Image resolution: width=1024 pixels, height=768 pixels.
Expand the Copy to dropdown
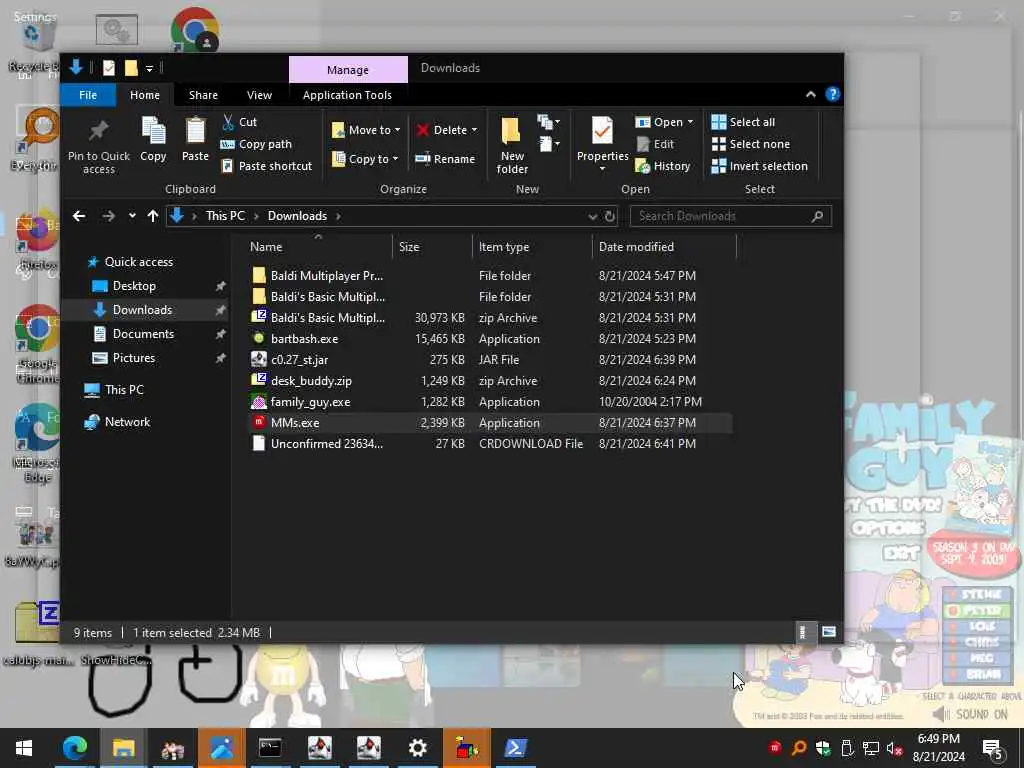point(395,159)
